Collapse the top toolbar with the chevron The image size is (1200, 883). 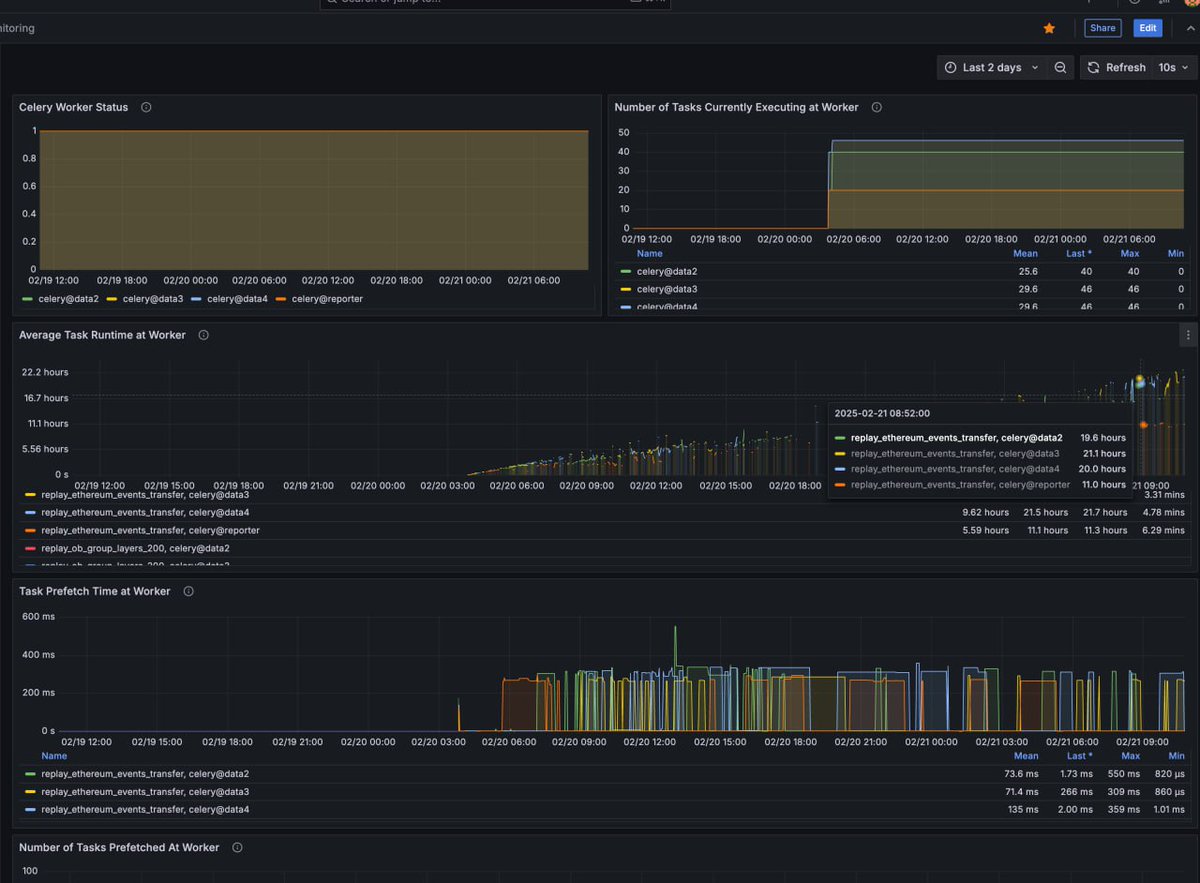coord(1189,28)
